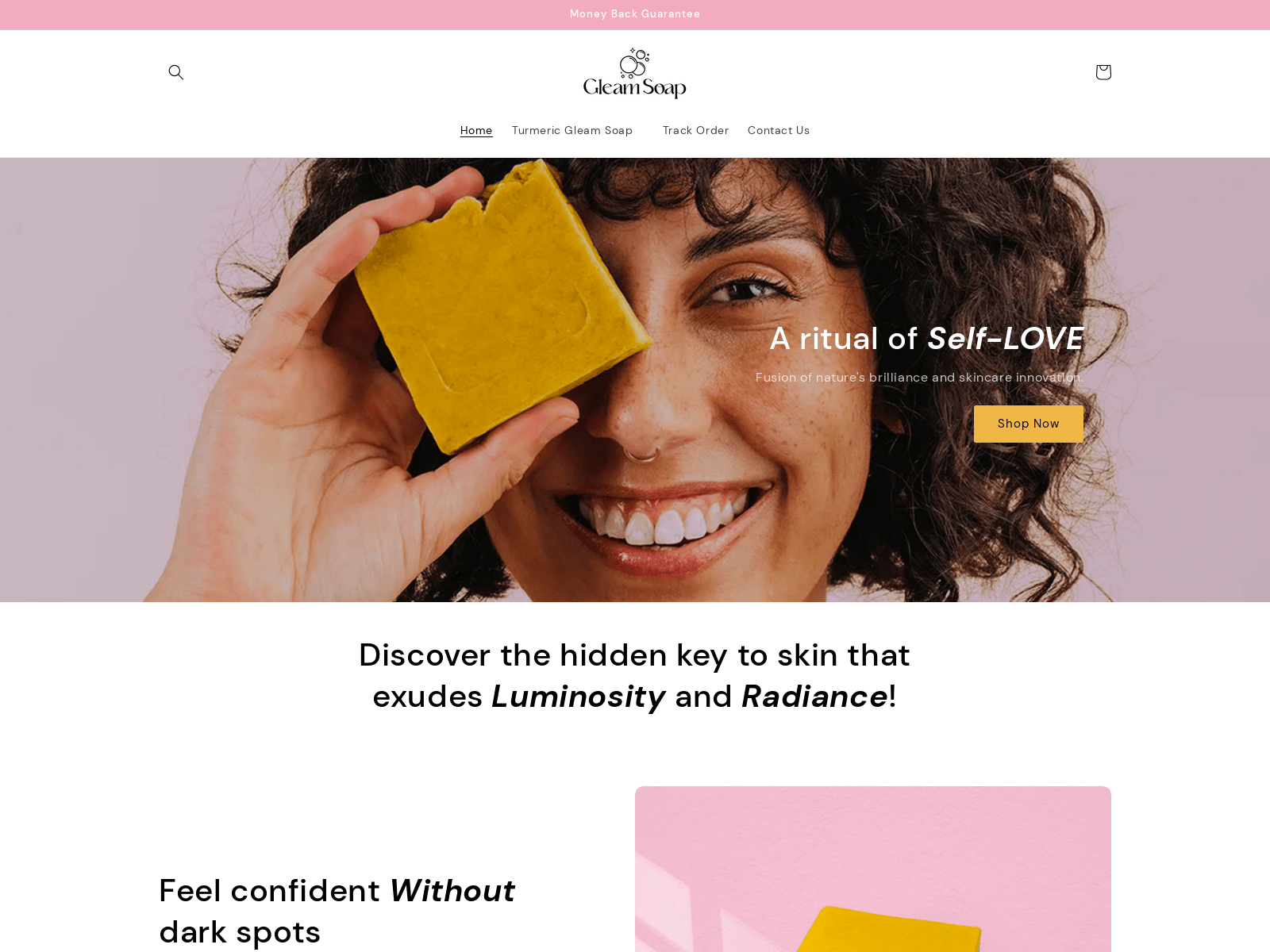
Task: Click the bubbles emblem above Gleam Soap text
Action: 634,63
